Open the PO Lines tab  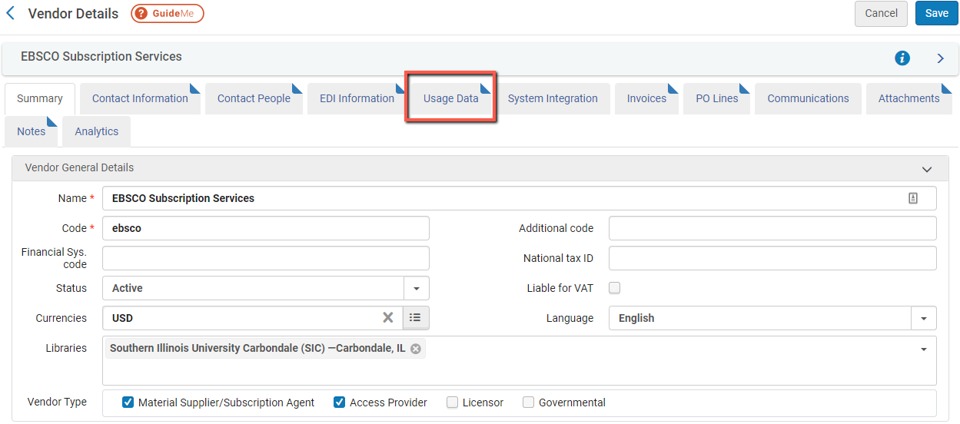[x=717, y=99]
